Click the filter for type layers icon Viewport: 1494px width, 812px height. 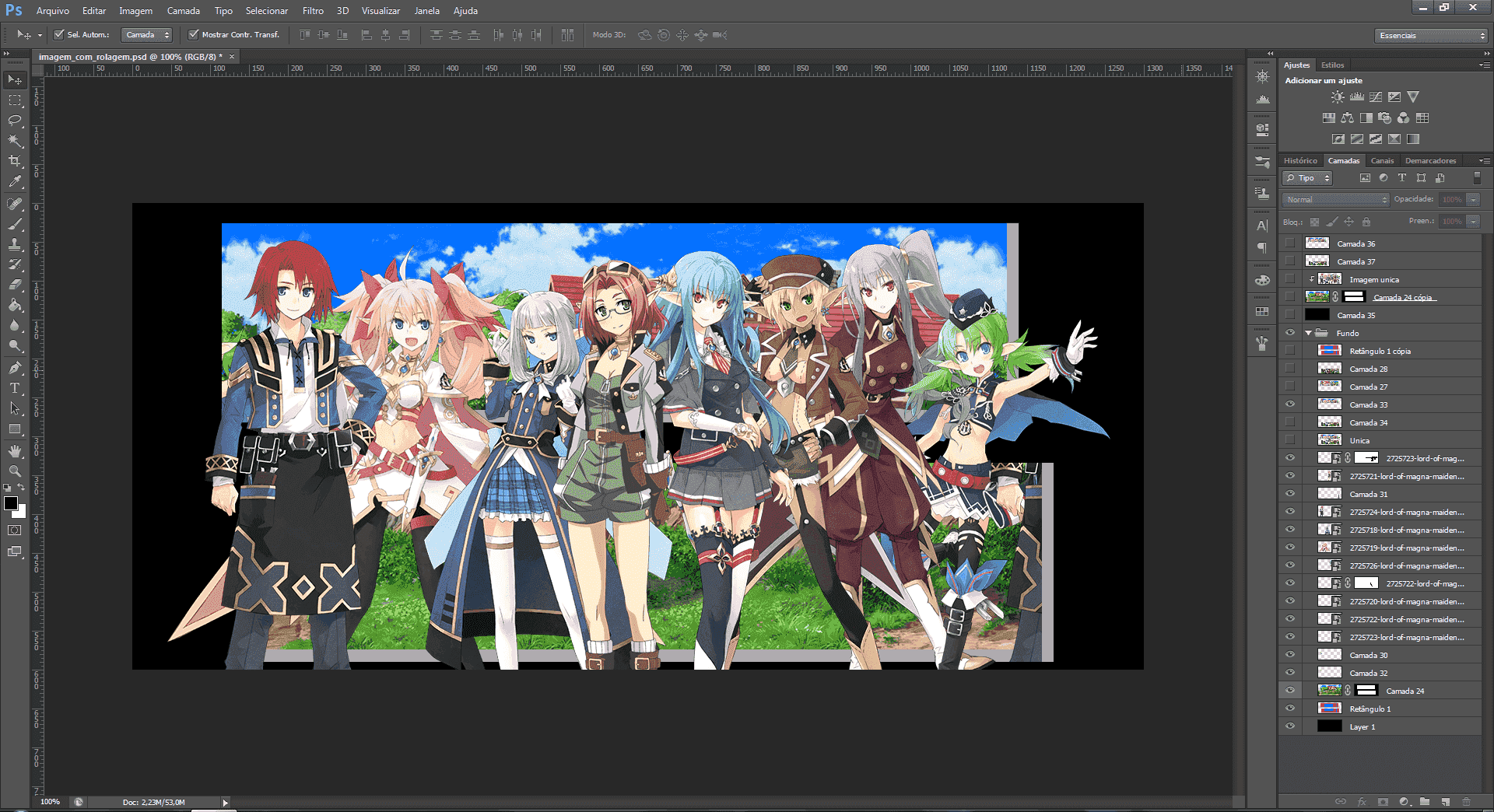point(1402,178)
